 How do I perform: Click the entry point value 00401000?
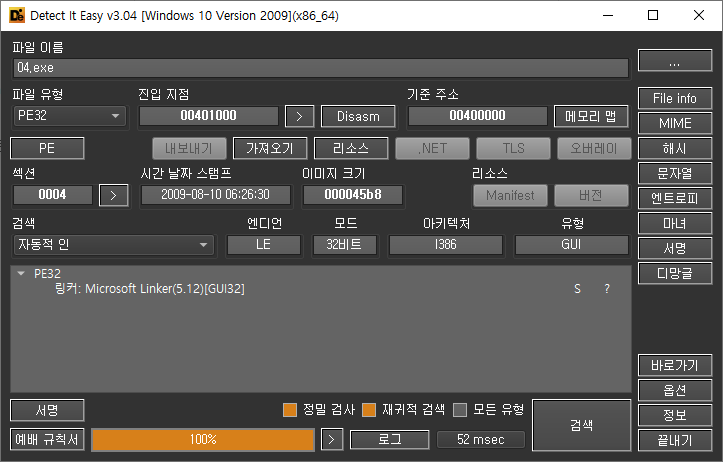tap(209, 116)
